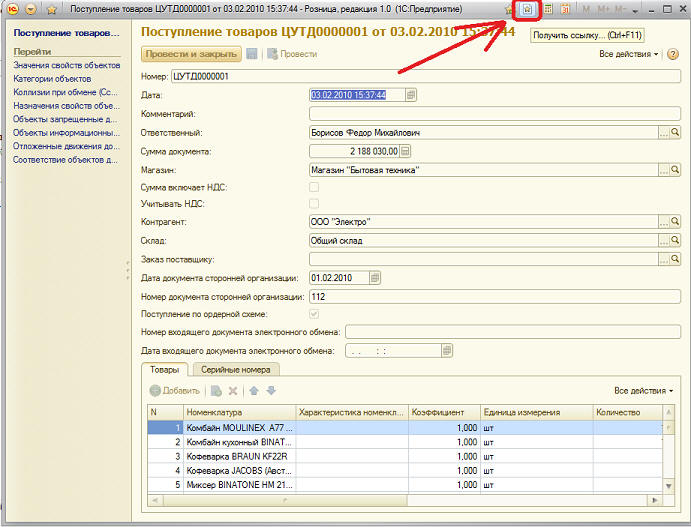Viewport: 691px width, 527px height.
Task: Toggle the Учитывать НДС checkbox
Action: click(314, 204)
